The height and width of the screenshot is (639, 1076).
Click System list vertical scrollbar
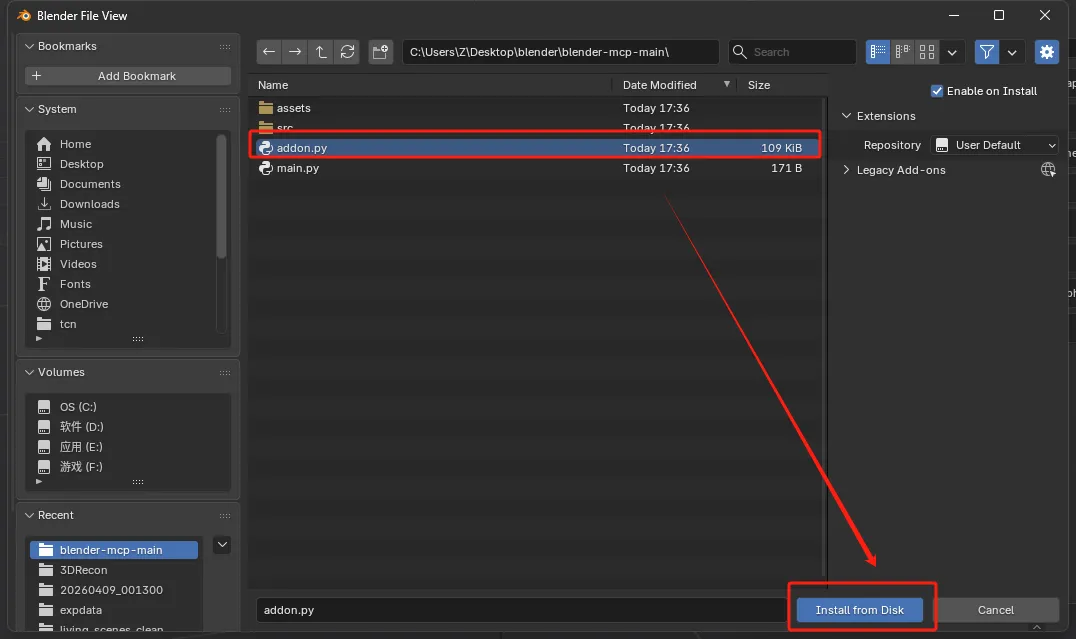pos(221,197)
